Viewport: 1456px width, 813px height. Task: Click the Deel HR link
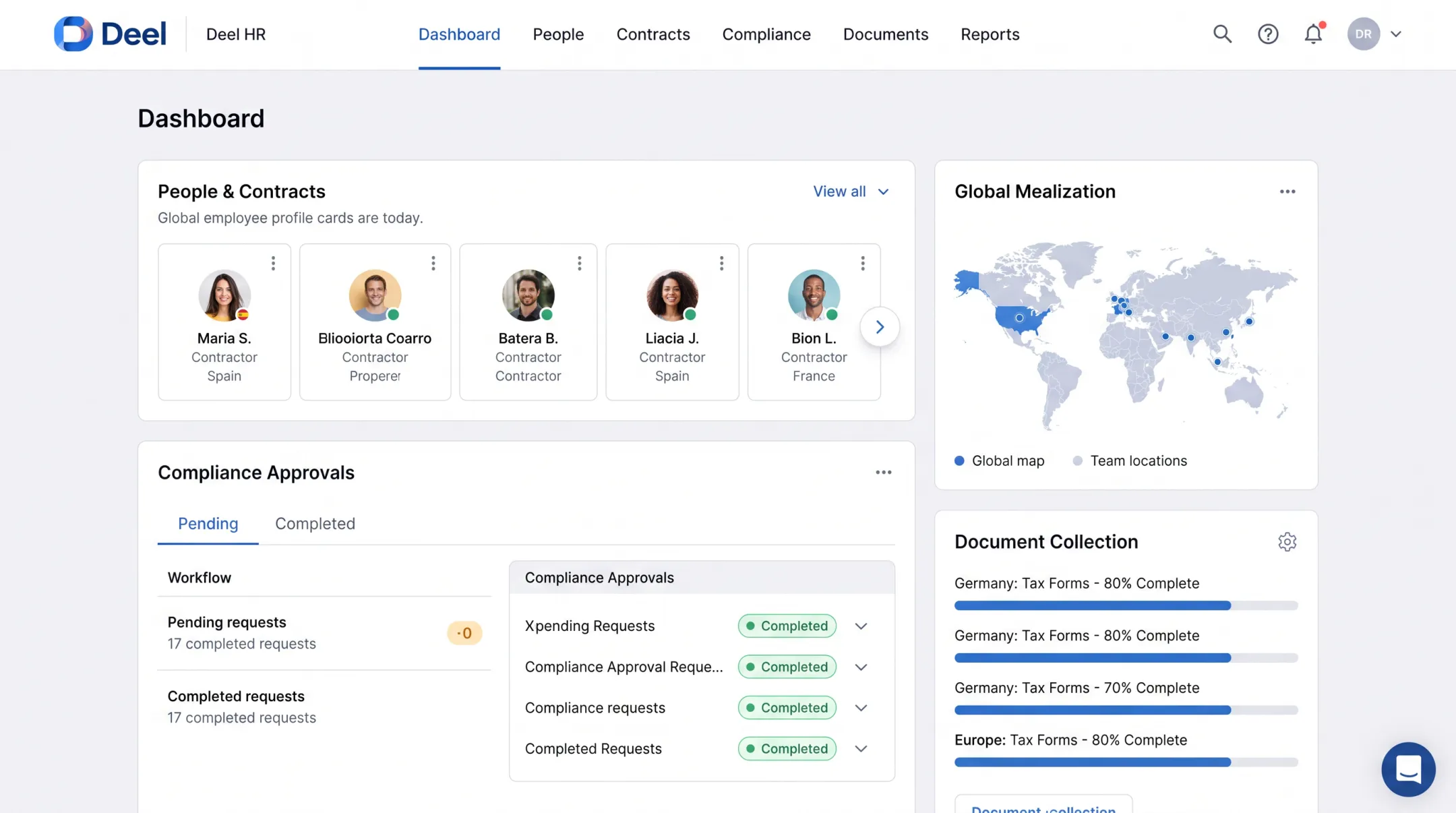coord(236,34)
